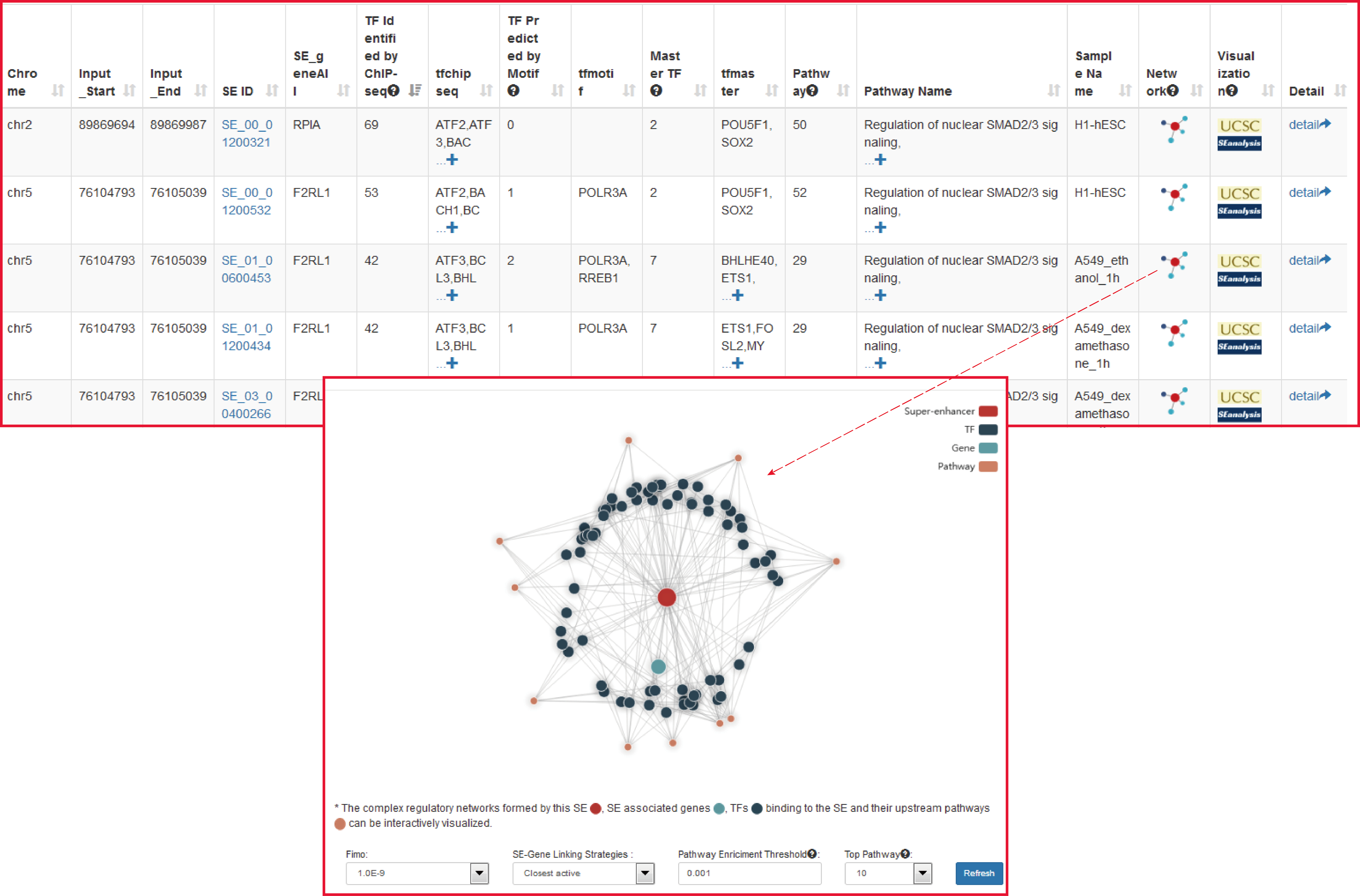Open SE_01_00600453 link
Screen dimensions: 1360x896
click(247, 269)
